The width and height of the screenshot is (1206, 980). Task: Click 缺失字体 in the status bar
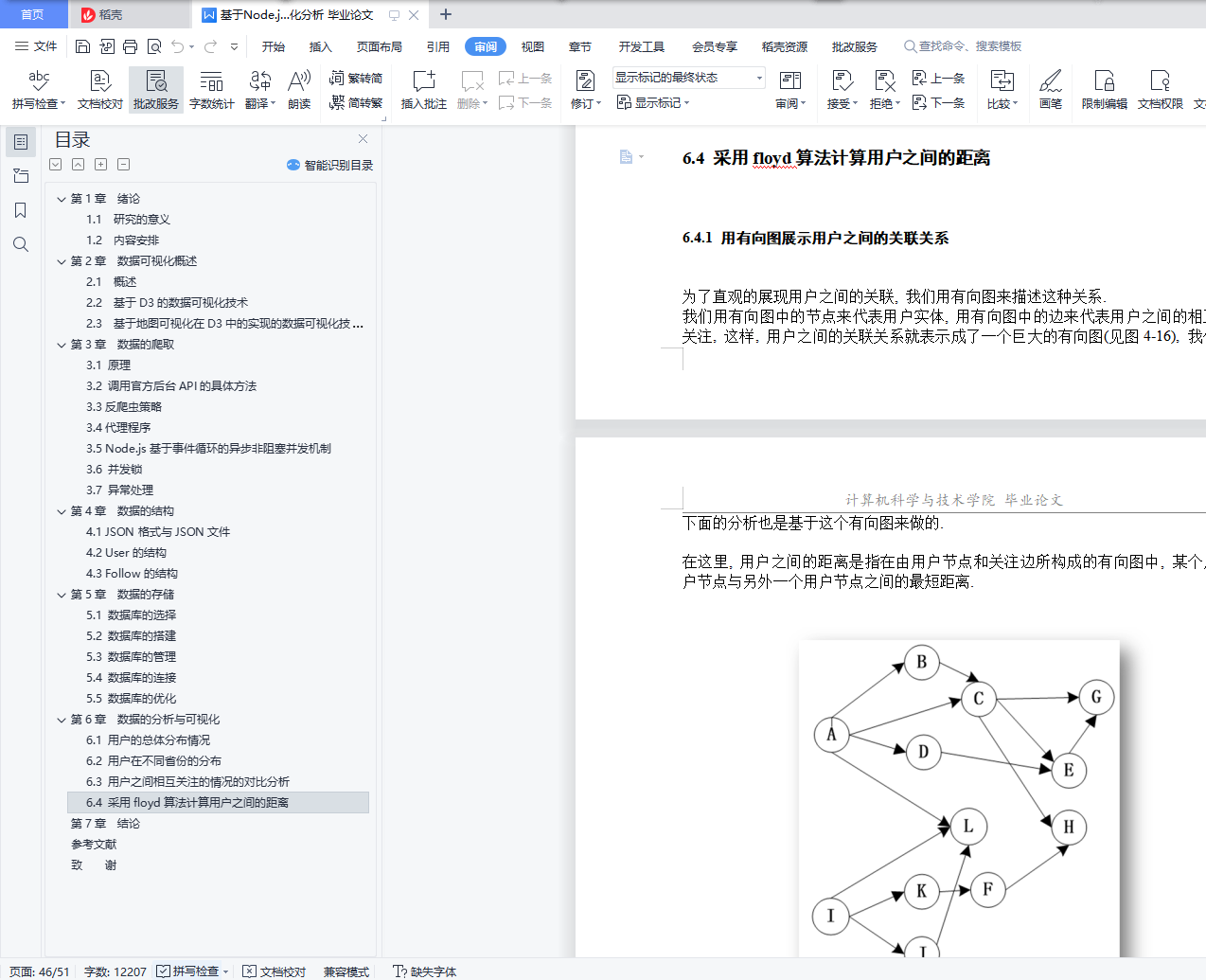click(424, 971)
